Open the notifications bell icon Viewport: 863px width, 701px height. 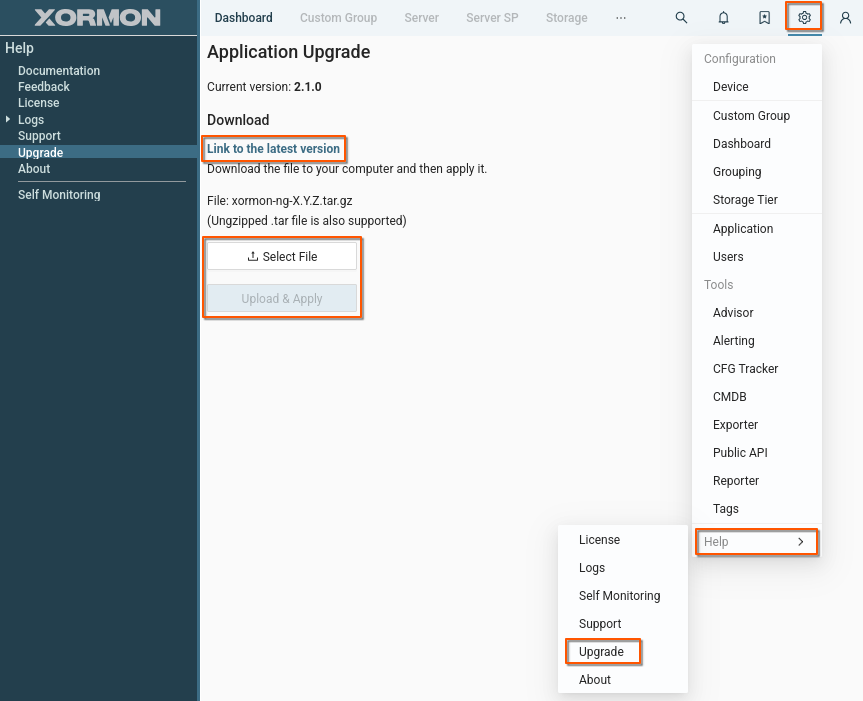(x=723, y=18)
